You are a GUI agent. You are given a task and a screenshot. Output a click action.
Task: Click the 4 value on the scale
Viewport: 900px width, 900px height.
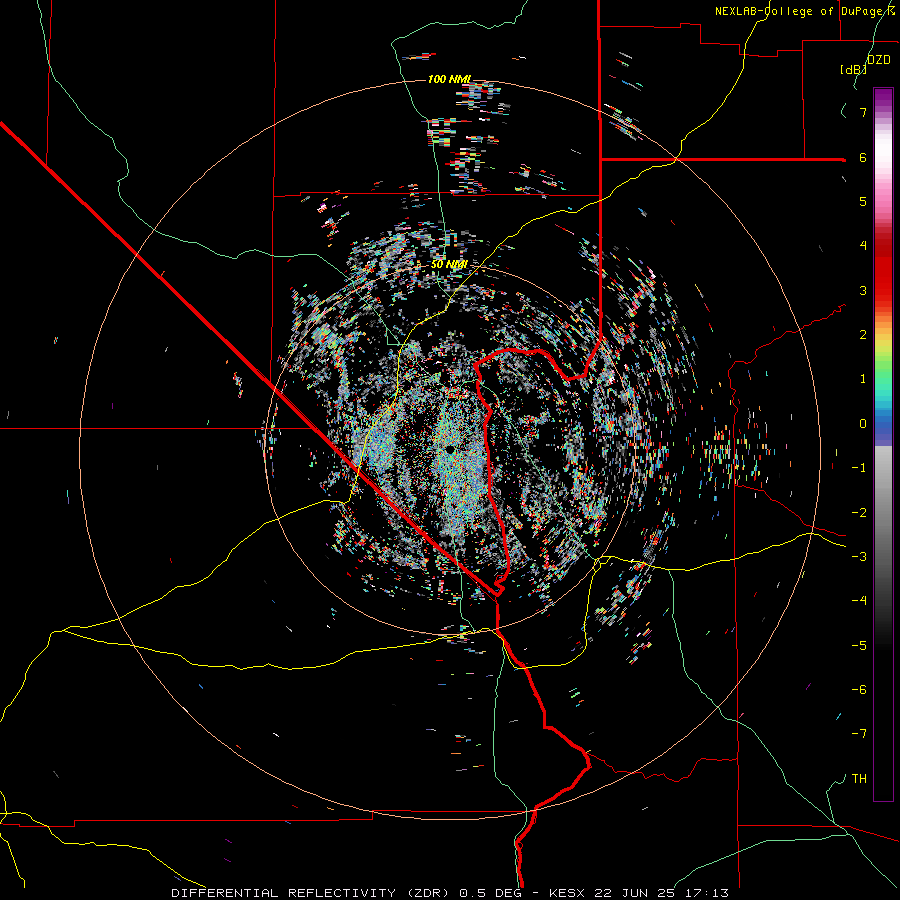point(863,246)
